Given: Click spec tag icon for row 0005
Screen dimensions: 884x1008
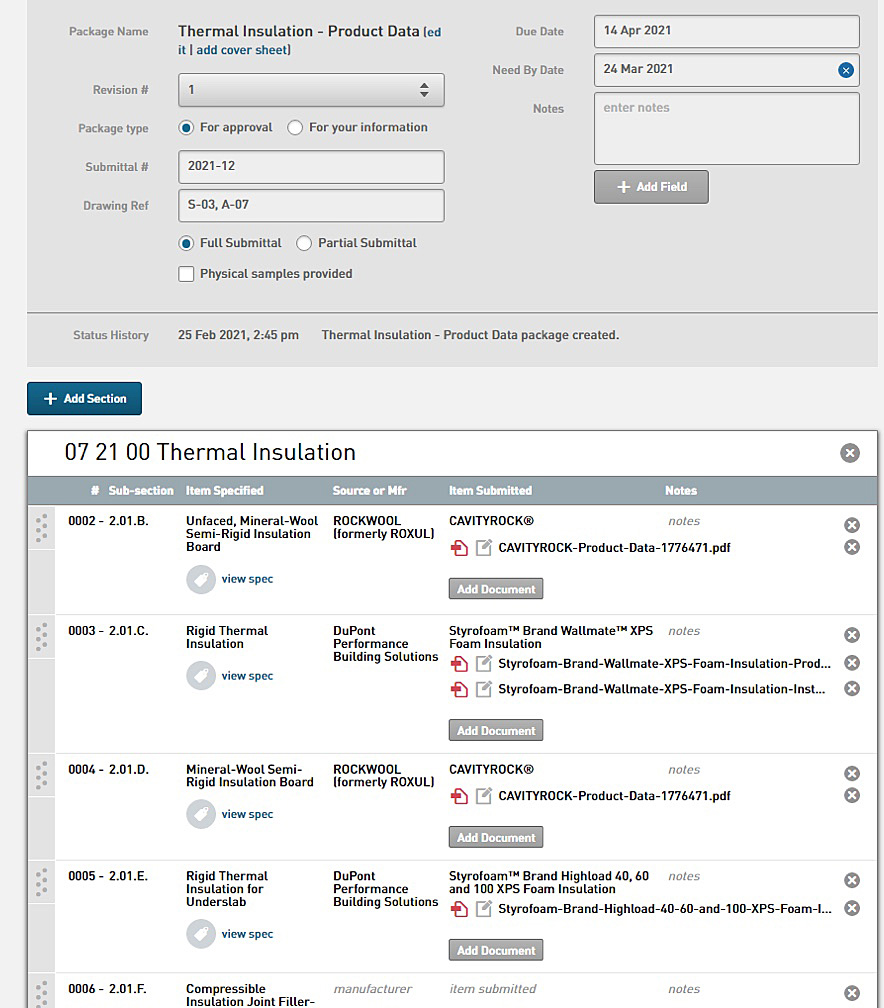Looking at the screenshot, I should click(x=201, y=934).
